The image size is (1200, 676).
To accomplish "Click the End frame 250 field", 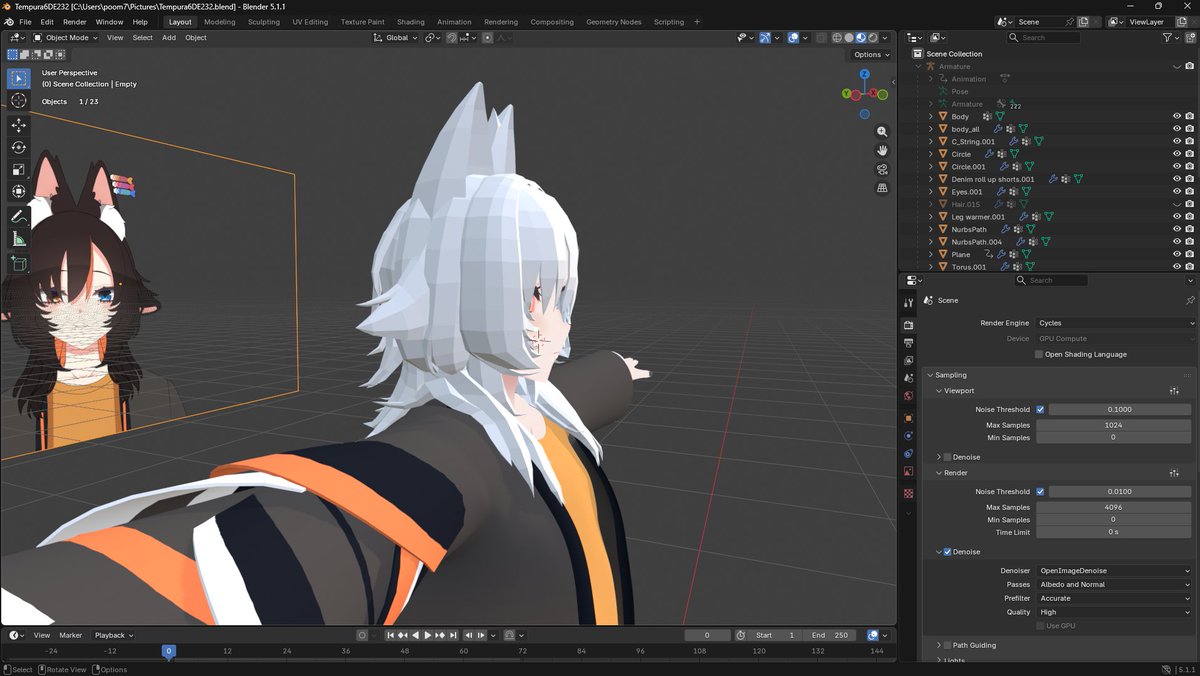I will (831, 635).
